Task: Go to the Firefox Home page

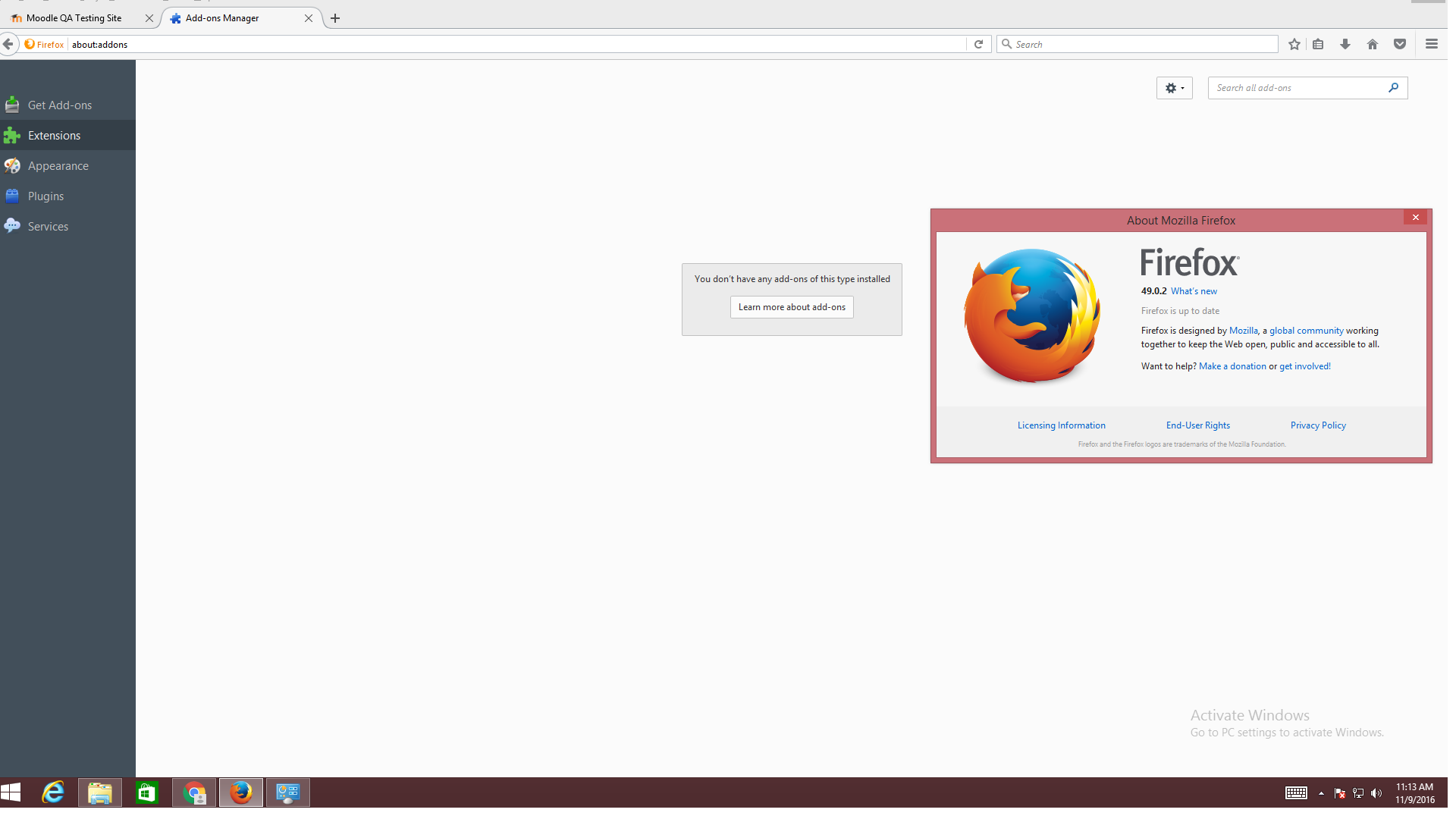Action: point(1373,44)
